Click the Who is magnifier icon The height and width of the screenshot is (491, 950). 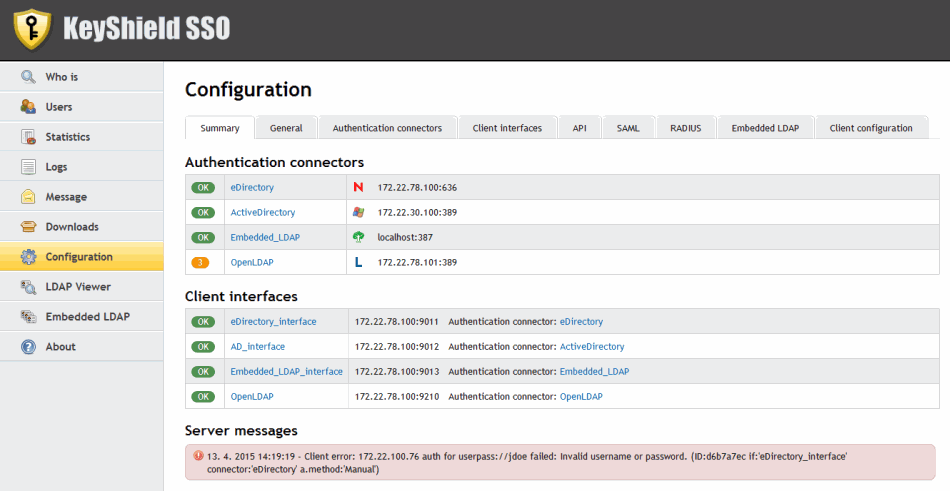pos(28,77)
